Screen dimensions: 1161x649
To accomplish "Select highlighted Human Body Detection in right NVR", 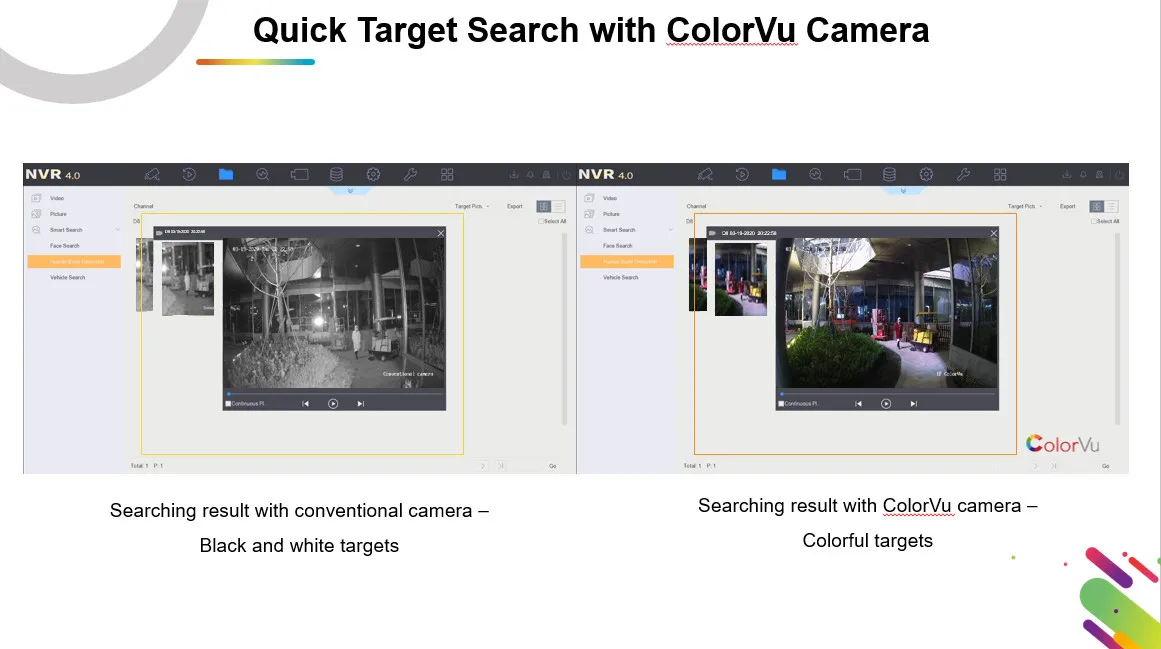I will 627,261.
